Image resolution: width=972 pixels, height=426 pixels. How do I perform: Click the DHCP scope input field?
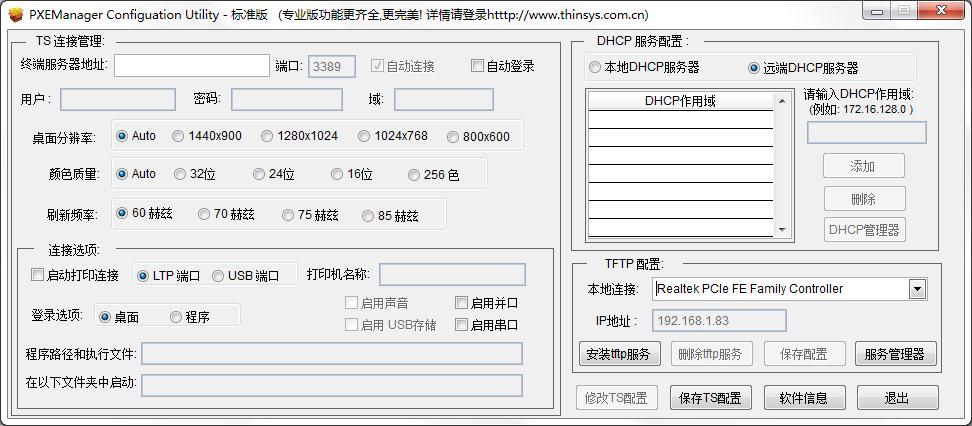point(867,133)
